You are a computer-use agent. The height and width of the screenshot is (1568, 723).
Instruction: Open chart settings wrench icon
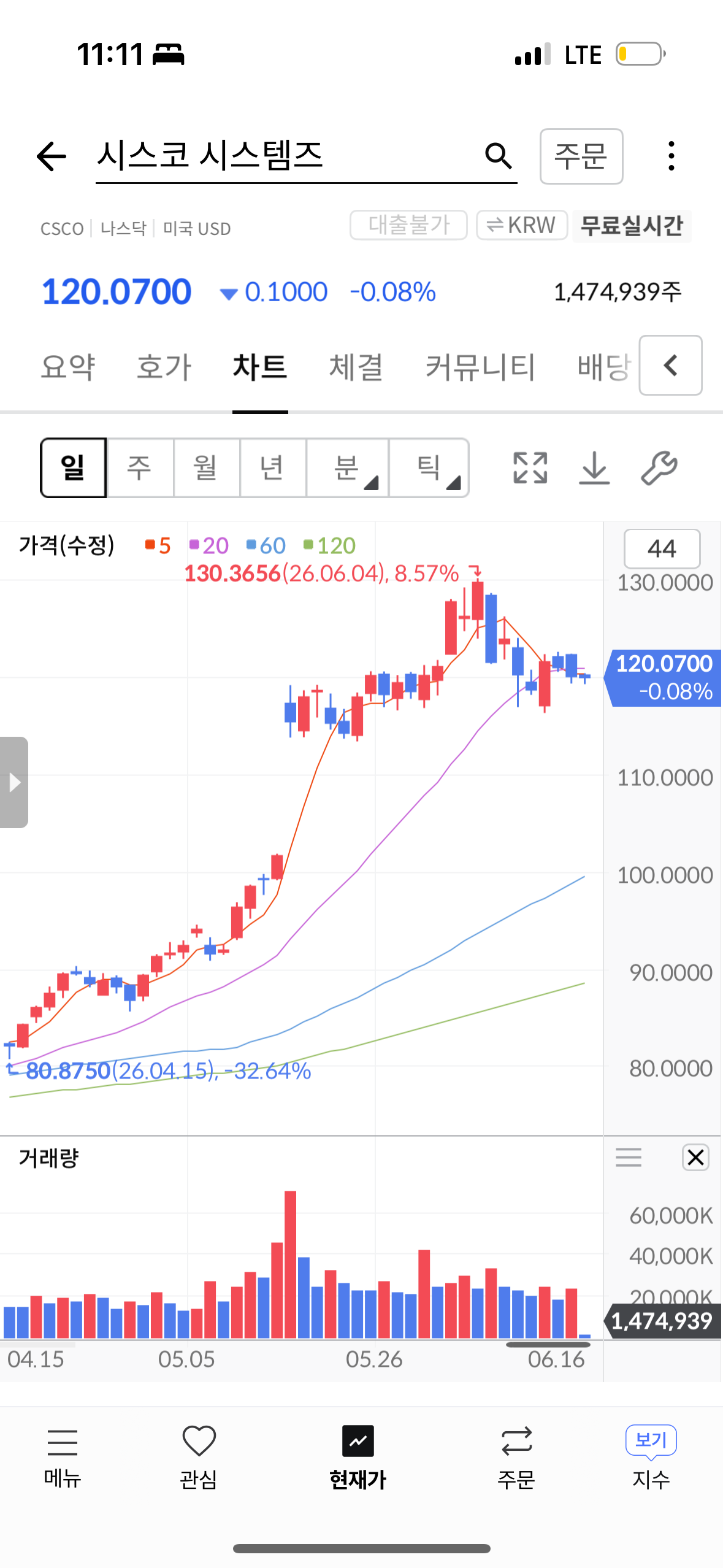[659, 468]
